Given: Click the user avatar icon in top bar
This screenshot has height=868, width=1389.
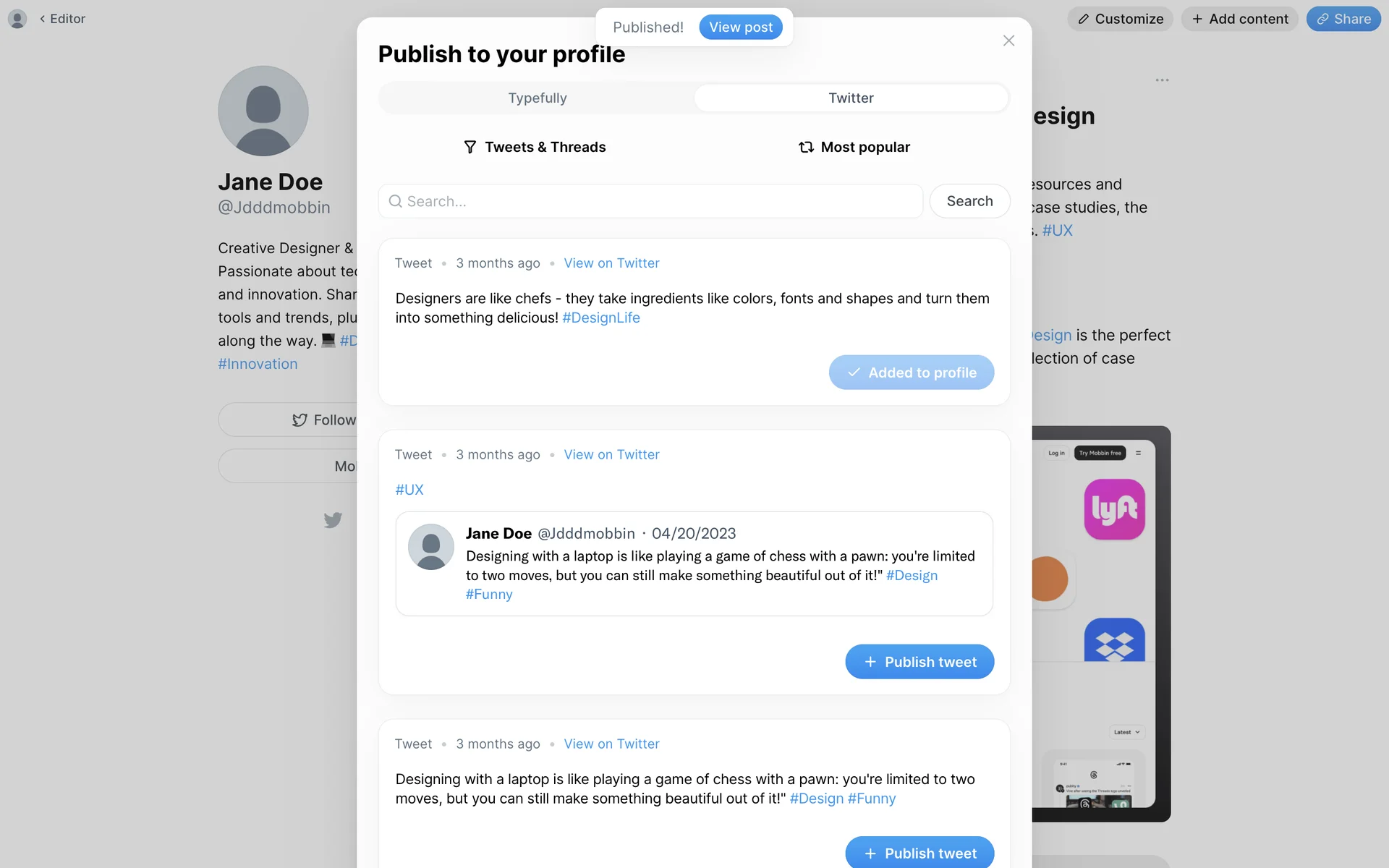Looking at the screenshot, I should click(x=17, y=19).
